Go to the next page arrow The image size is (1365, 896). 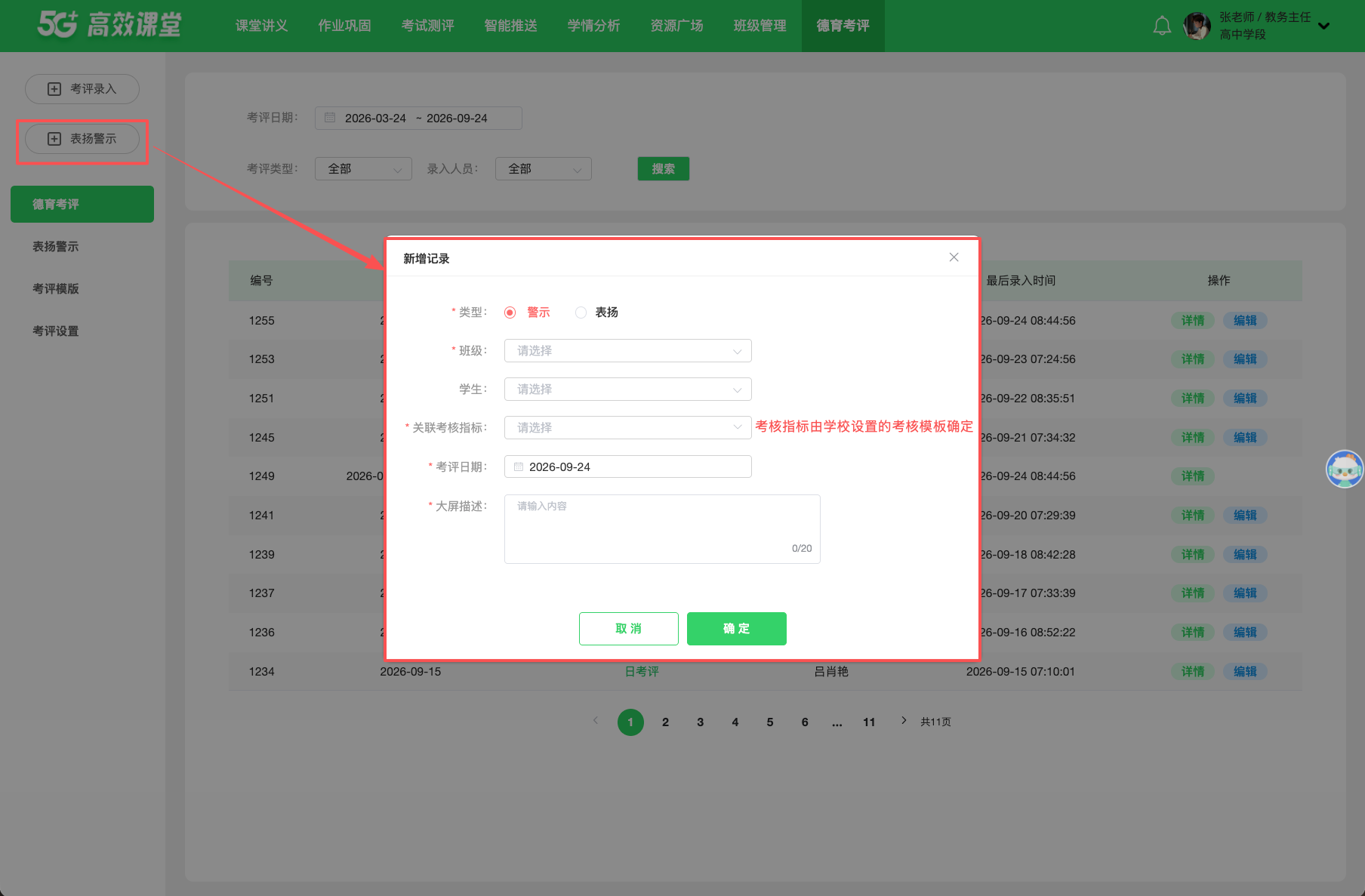click(x=904, y=721)
